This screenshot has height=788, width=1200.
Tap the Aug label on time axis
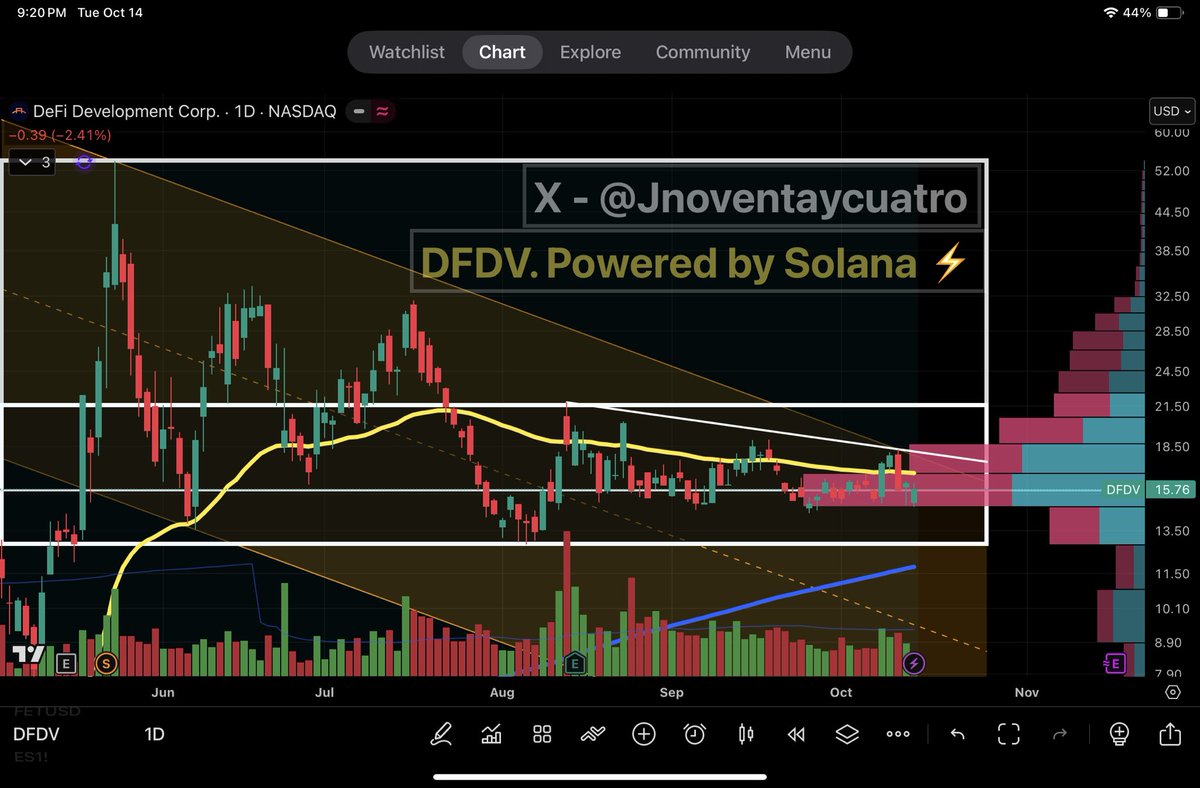click(502, 692)
